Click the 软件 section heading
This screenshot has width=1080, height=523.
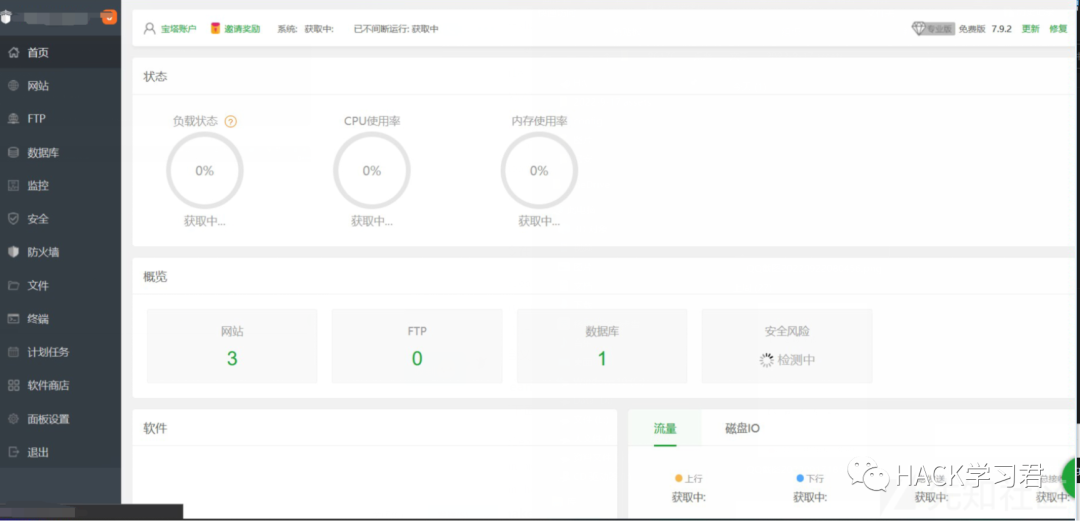[155, 428]
